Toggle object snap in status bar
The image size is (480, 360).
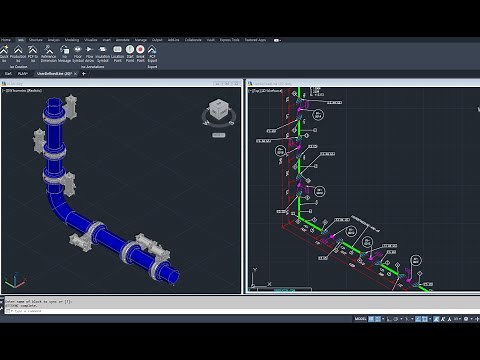(424, 319)
